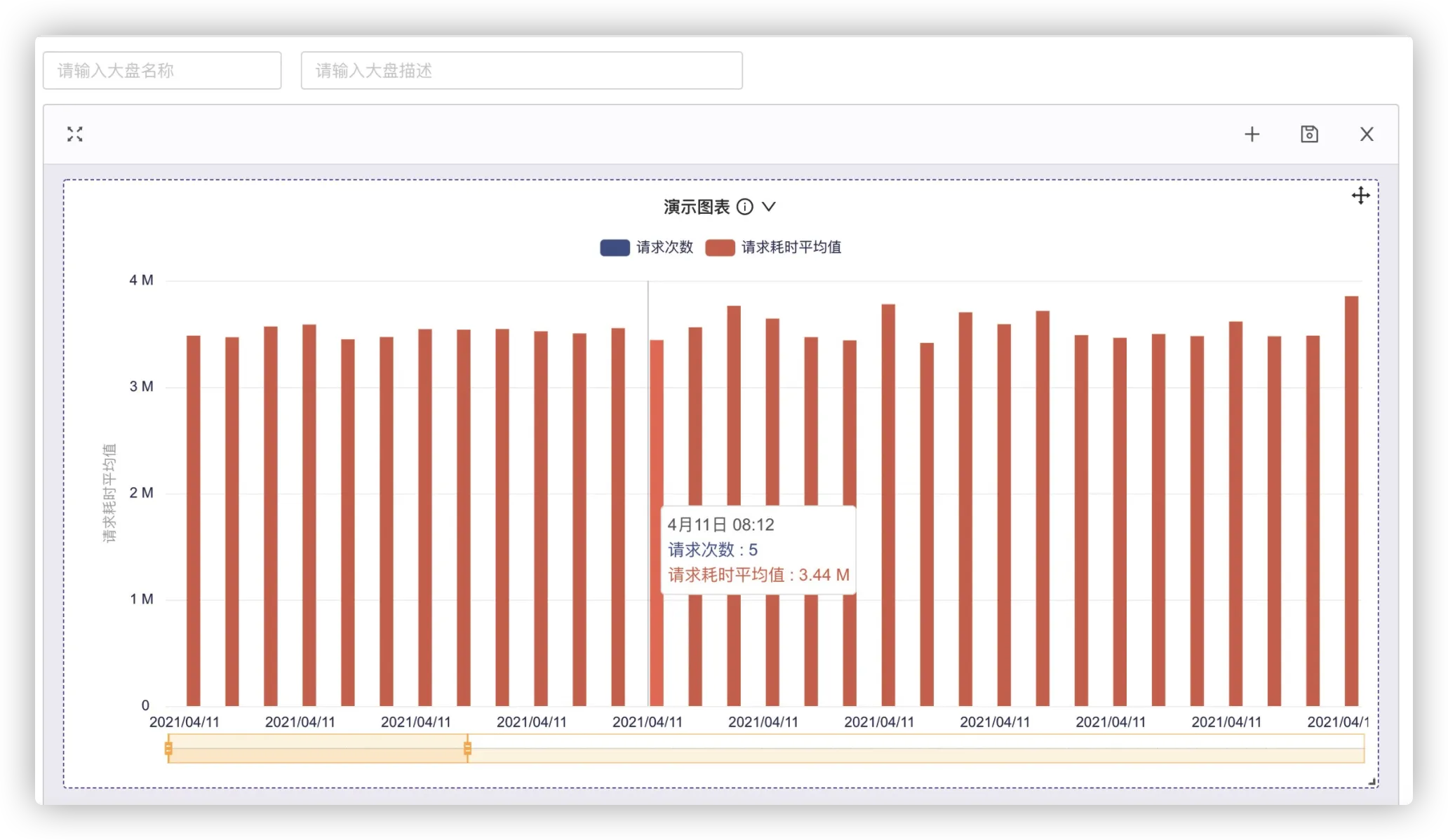Click the blue 请求次数 legend swatch

click(615, 248)
